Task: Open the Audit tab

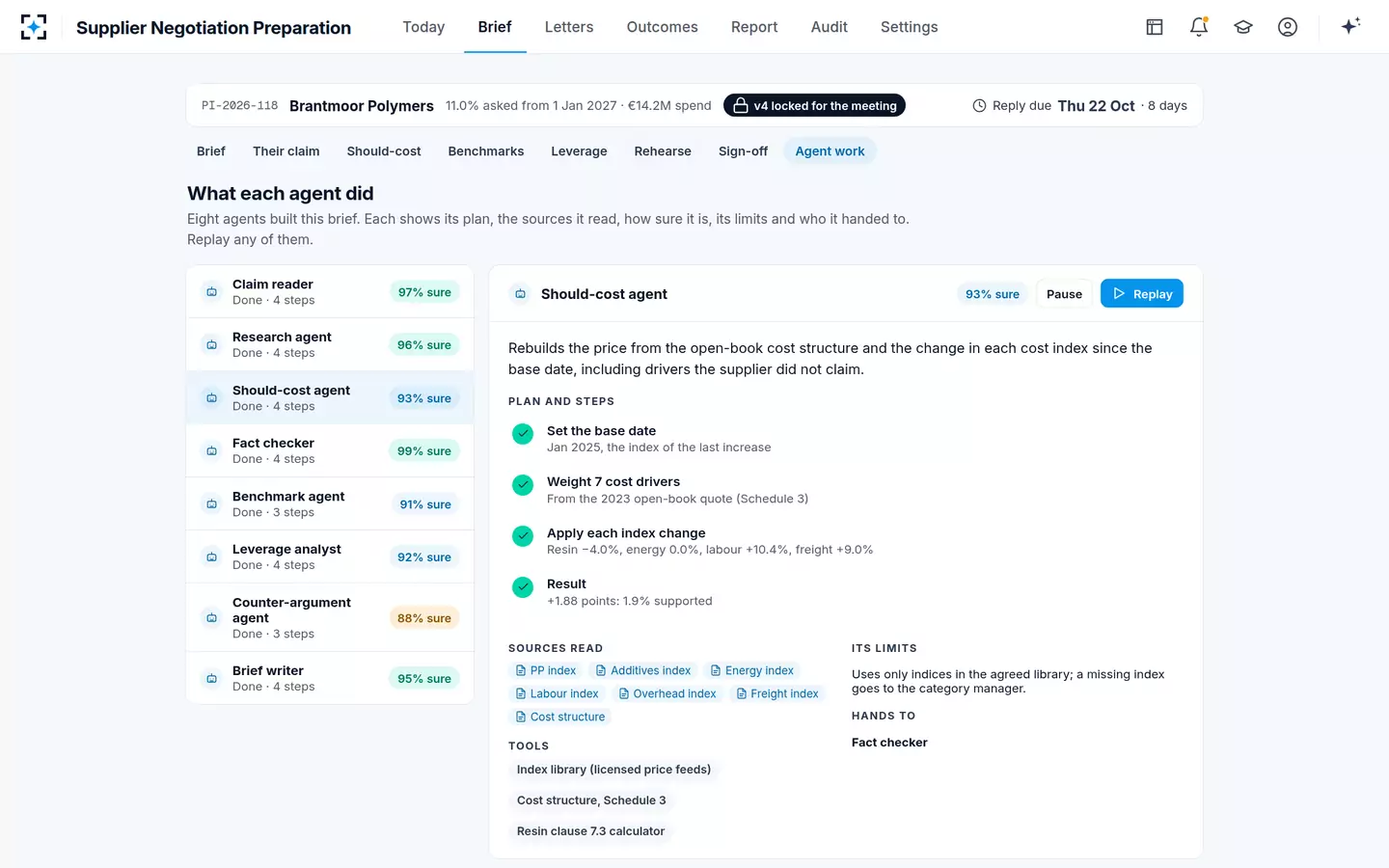Action: point(830,27)
